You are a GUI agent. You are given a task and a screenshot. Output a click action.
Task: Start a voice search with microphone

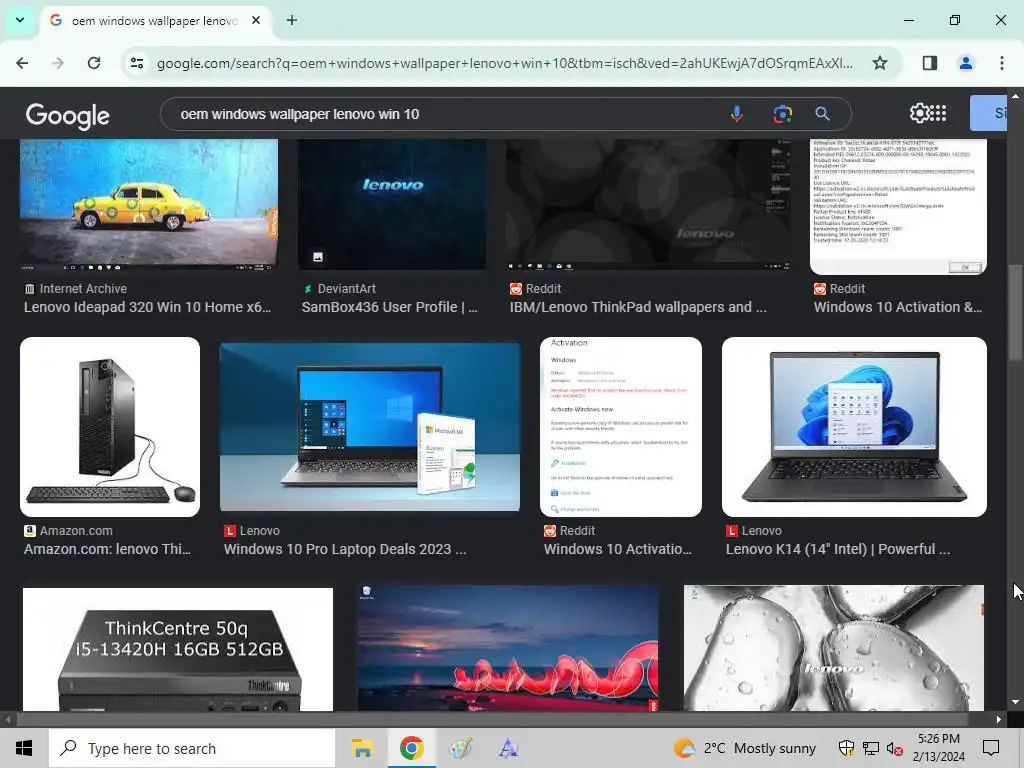[x=737, y=114]
